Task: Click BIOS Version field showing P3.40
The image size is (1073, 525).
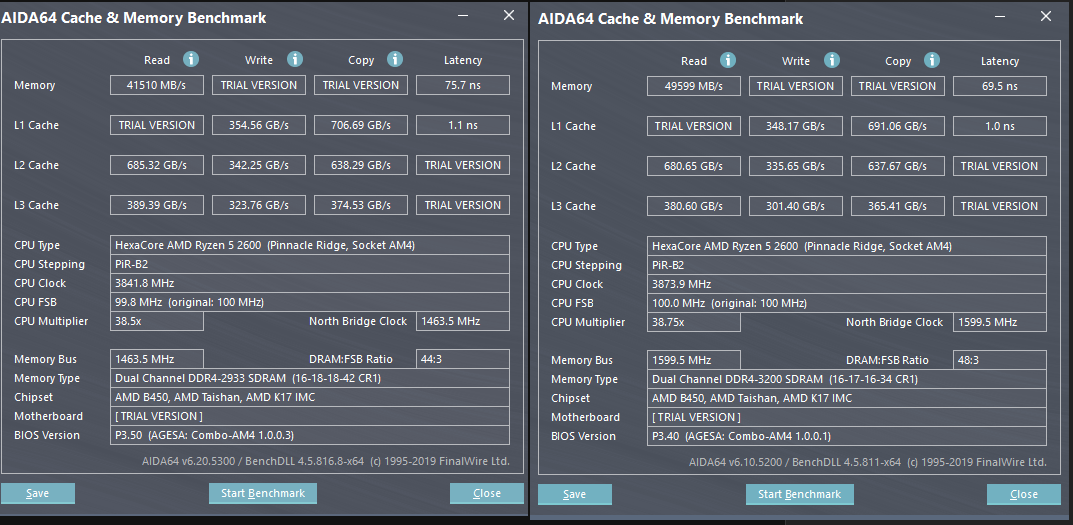Action: [846, 436]
